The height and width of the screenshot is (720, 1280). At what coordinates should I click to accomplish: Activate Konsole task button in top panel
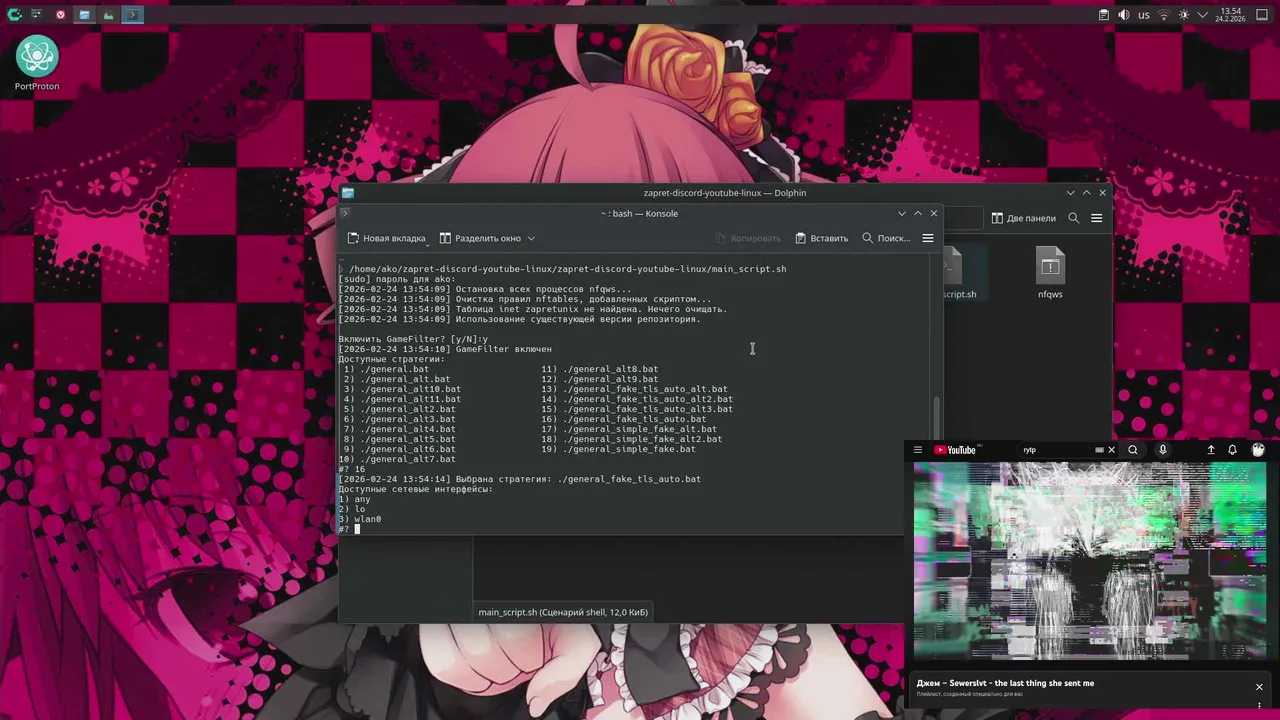(133, 15)
